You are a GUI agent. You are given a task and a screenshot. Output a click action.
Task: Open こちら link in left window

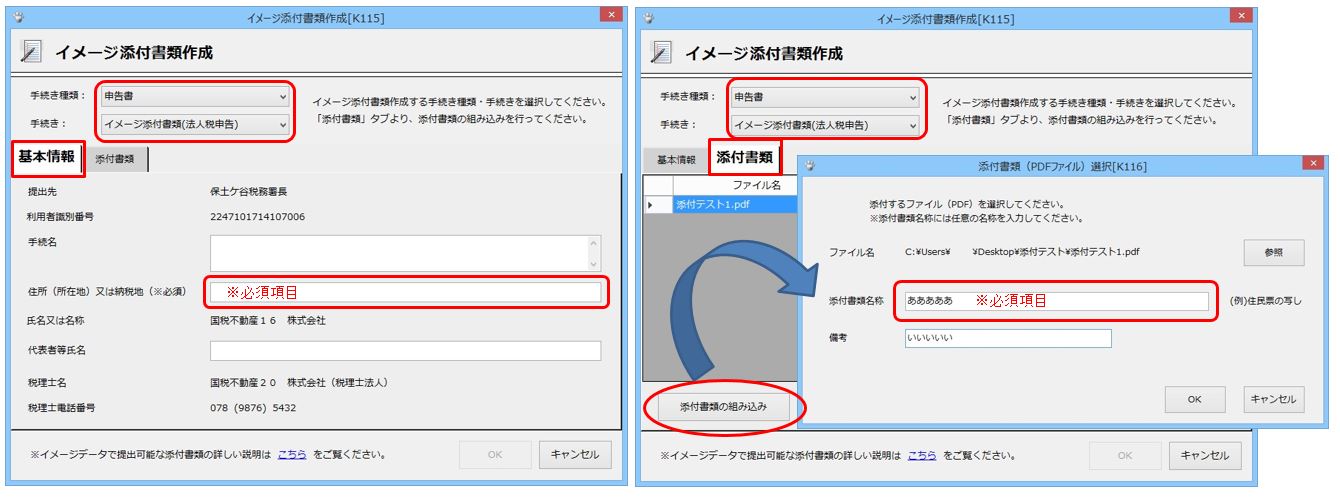coord(291,454)
